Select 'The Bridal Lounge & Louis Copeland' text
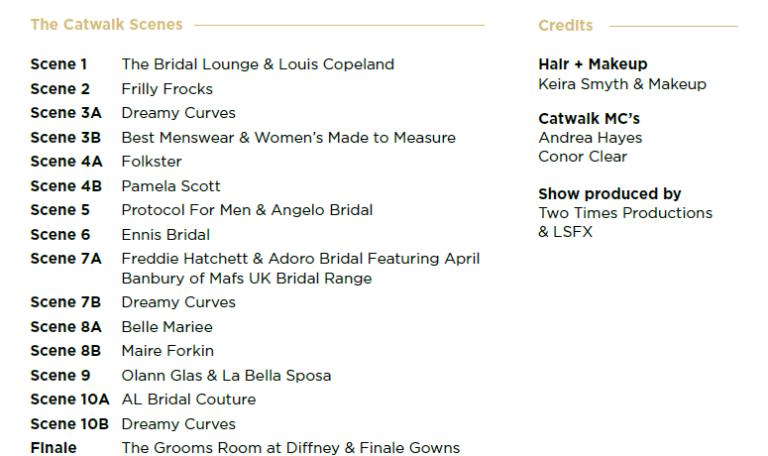This screenshot has height=456, width=768. [x=257, y=64]
